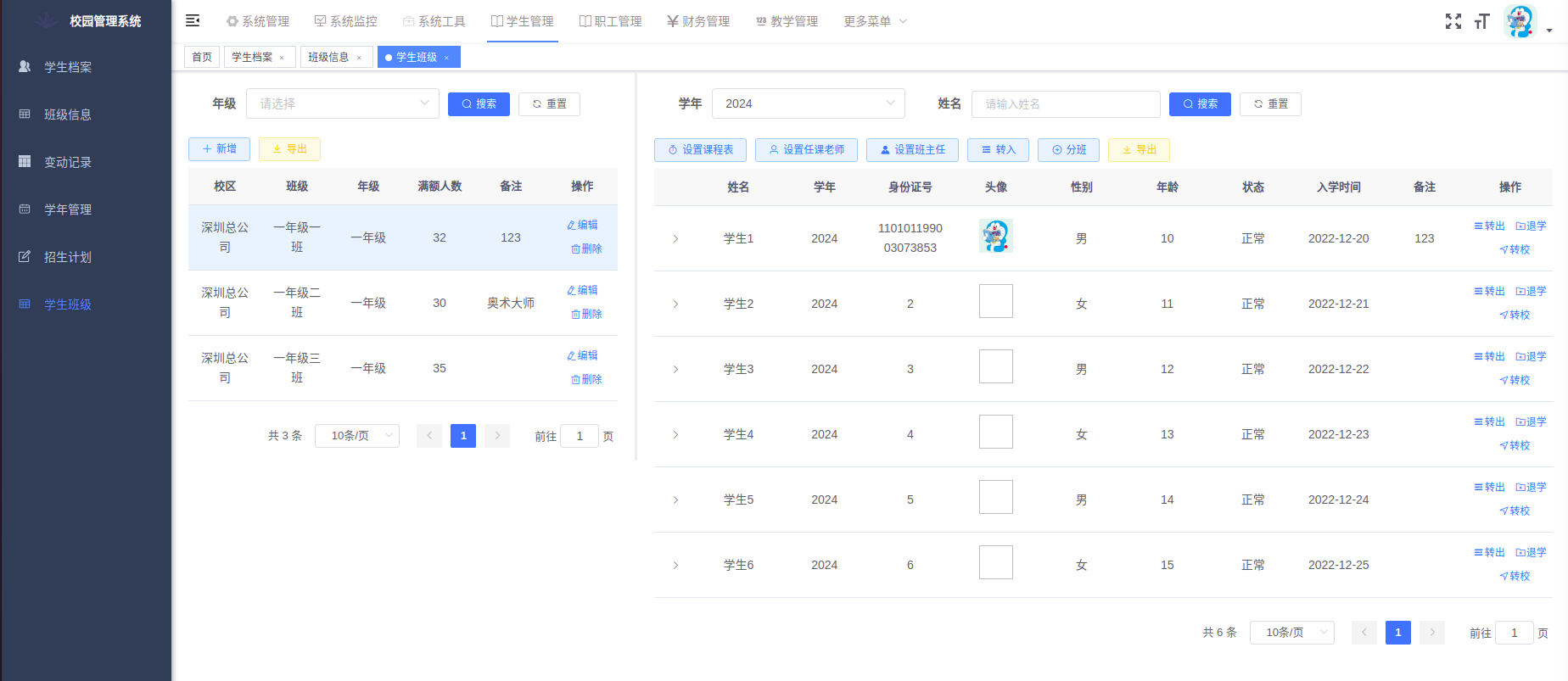
Task: Expand the 学生5 row
Action: [675, 500]
